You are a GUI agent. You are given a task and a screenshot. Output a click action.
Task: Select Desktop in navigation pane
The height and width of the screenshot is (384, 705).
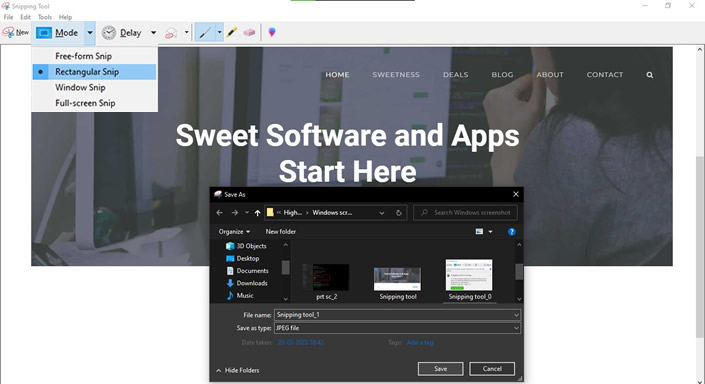(243, 259)
